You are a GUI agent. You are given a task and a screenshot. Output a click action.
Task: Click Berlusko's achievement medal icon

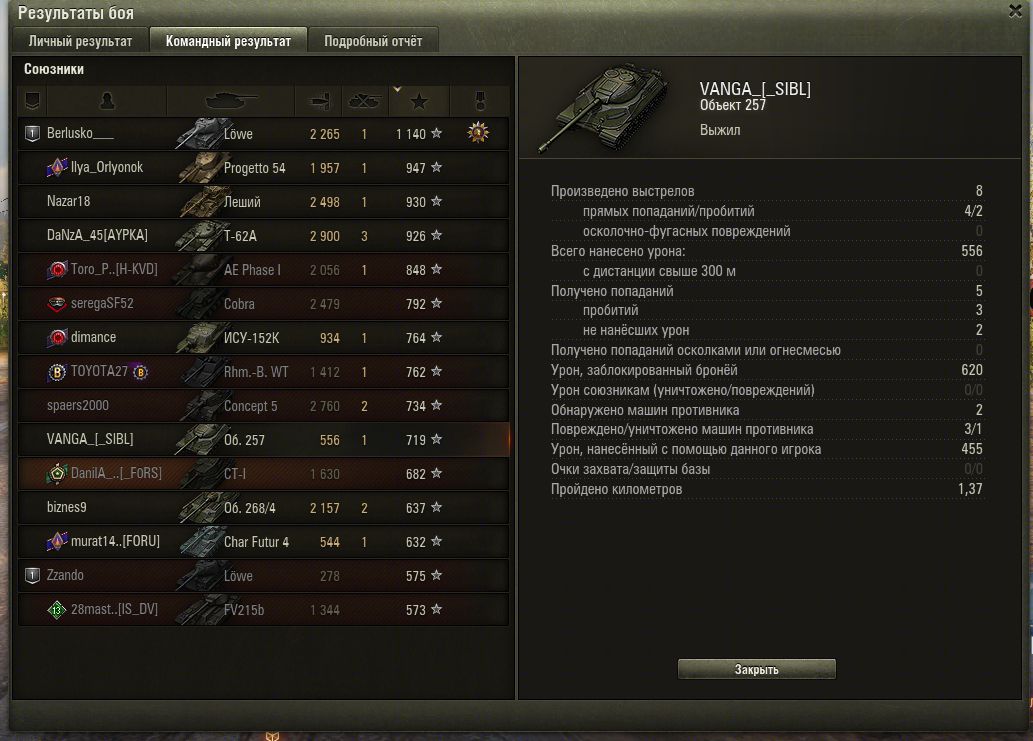[x=478, y=133]
